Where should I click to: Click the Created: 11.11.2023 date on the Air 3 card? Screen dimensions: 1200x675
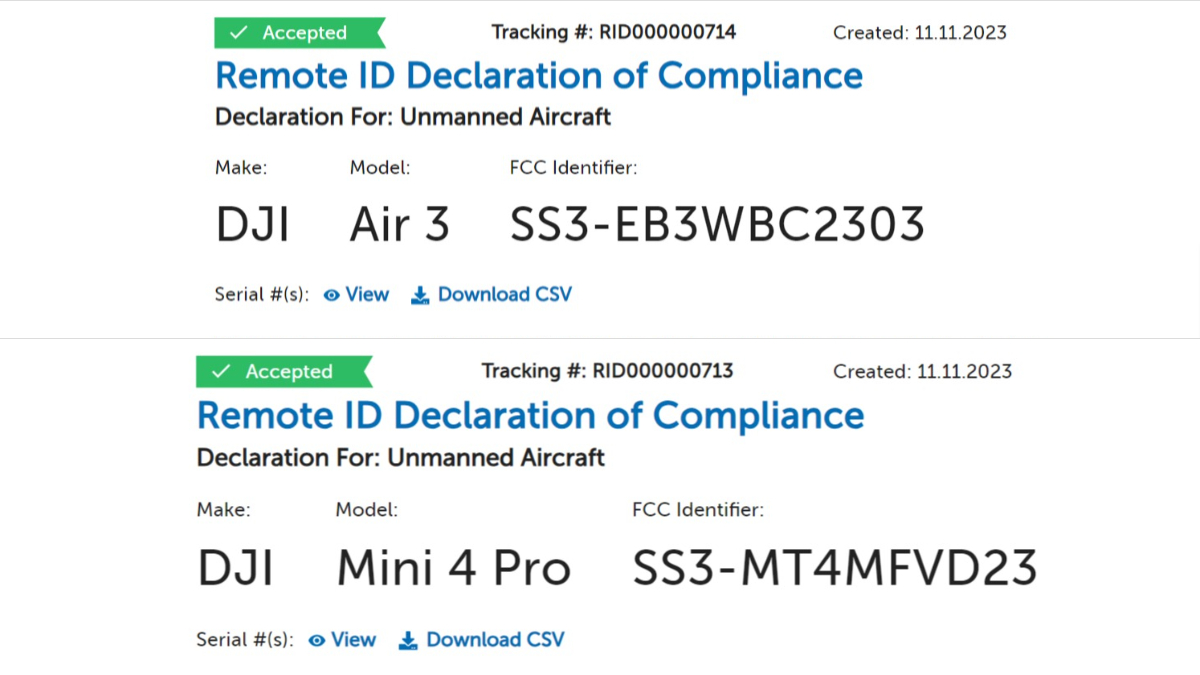[x=919, y=32]
